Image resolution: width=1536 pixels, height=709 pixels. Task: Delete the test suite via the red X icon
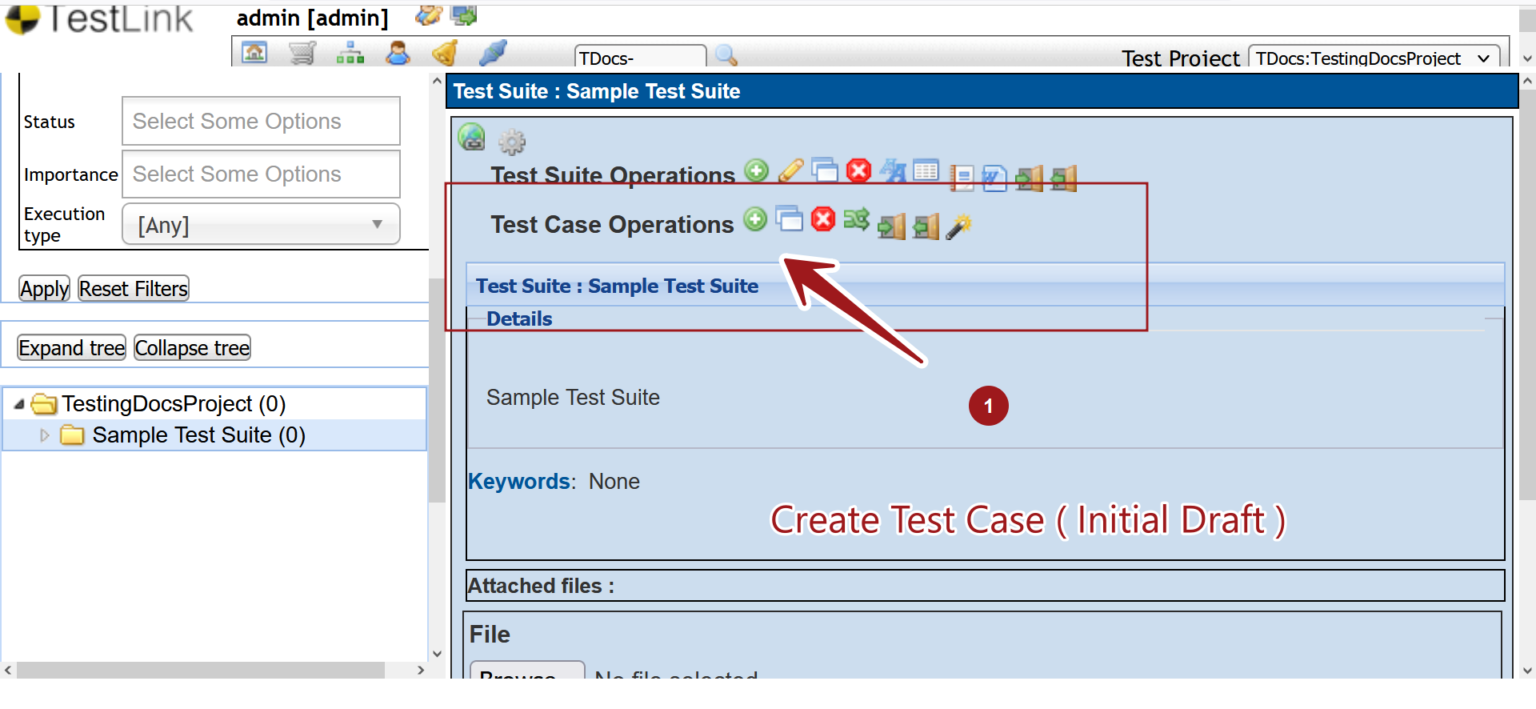point(858,170)
